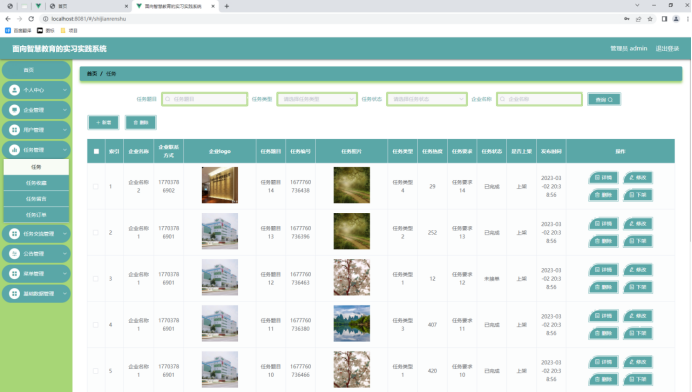692x392 pixels.
Task: Click the 任务管理 bar-chart icon in sidebar
Action: click(x=14, y=150)
